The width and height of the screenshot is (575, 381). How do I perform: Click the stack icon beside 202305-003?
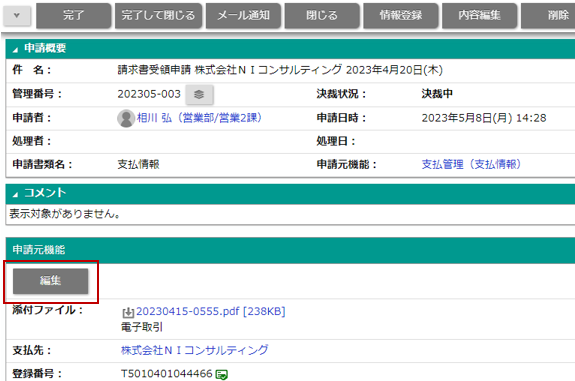199,94
